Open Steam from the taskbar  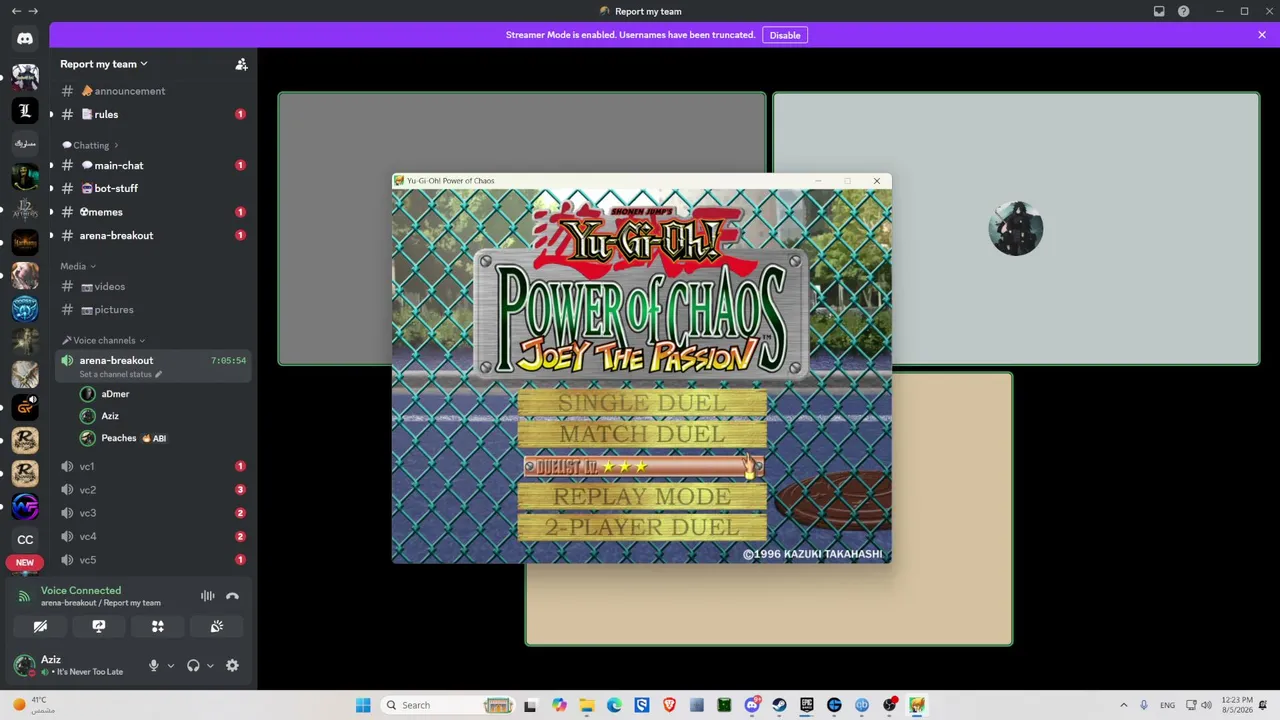[x=780, y=705]
